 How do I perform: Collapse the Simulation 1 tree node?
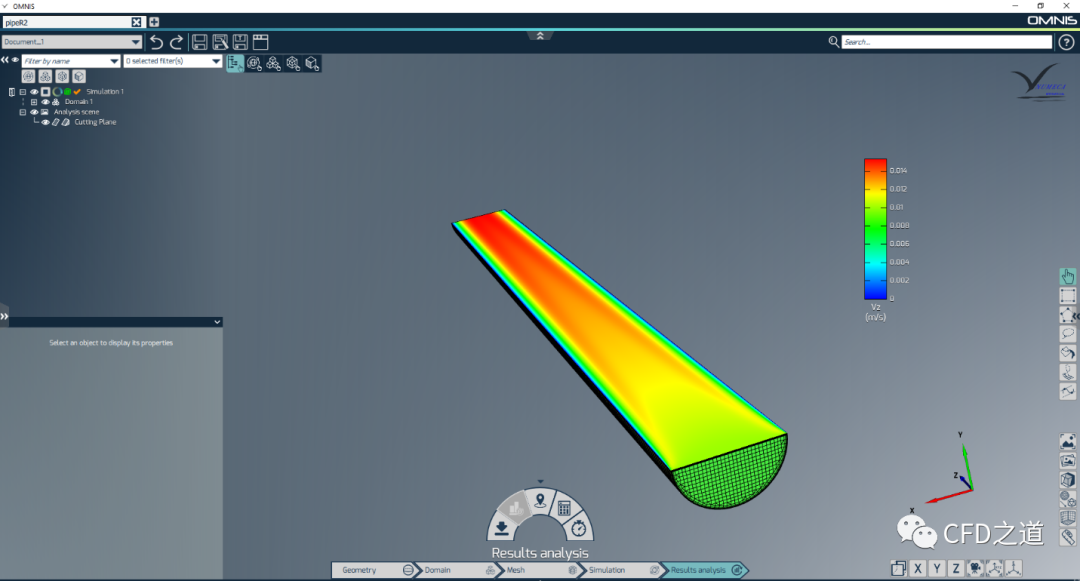point(23,92)
